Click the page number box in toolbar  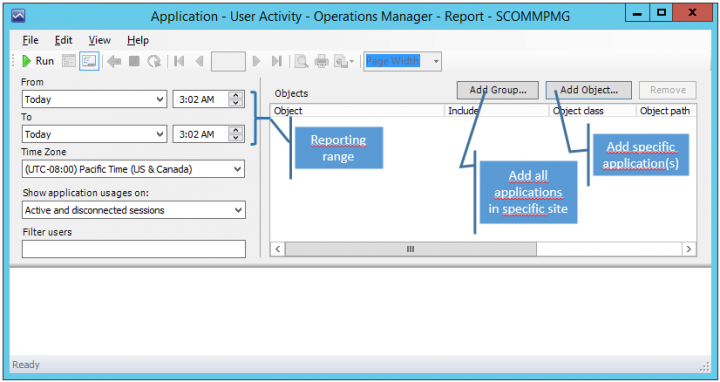(x=228, y=62)
